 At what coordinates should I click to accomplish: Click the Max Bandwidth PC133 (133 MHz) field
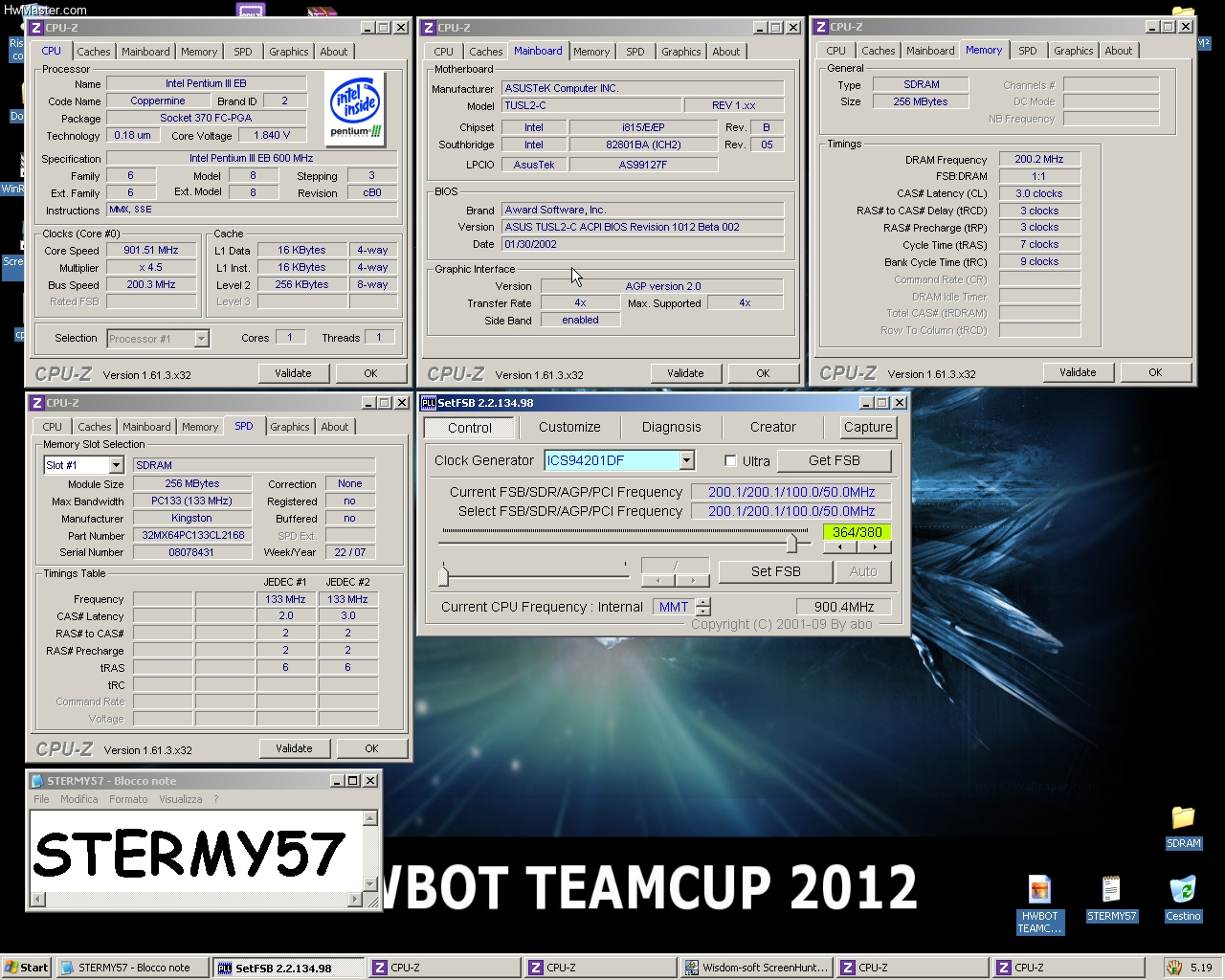coord(191,501)
